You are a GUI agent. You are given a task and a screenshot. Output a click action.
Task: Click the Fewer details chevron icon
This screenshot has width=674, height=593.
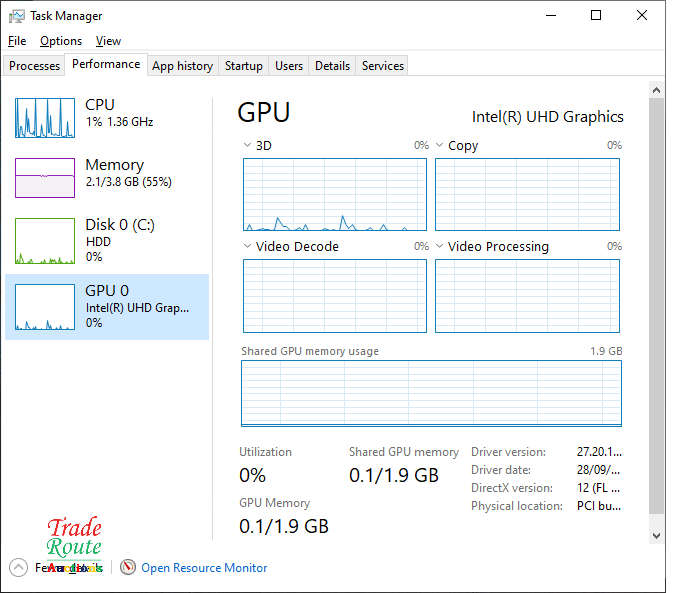pos(19,567)
